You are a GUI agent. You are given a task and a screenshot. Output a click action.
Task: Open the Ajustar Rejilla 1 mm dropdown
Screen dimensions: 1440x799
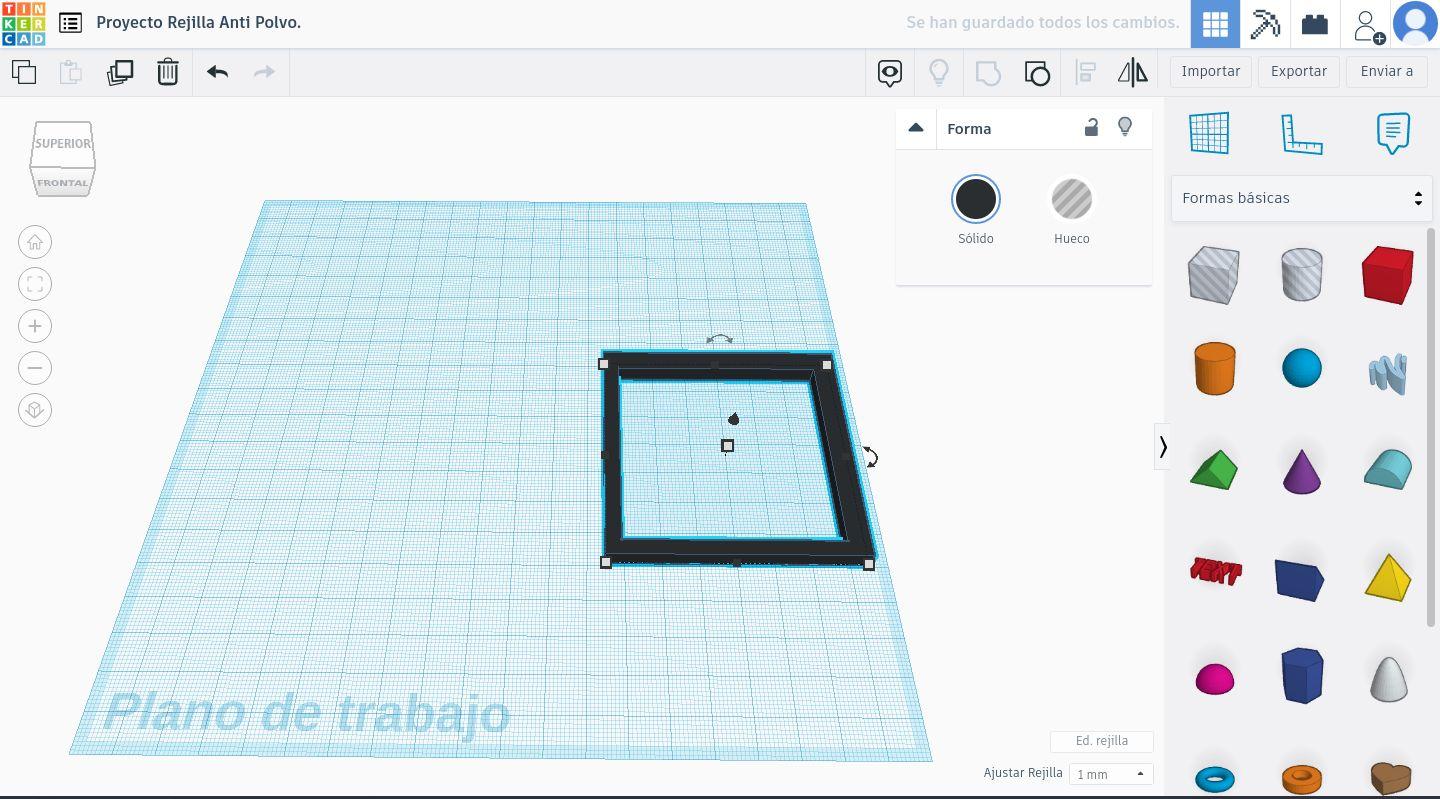(x=1110, y=774)
